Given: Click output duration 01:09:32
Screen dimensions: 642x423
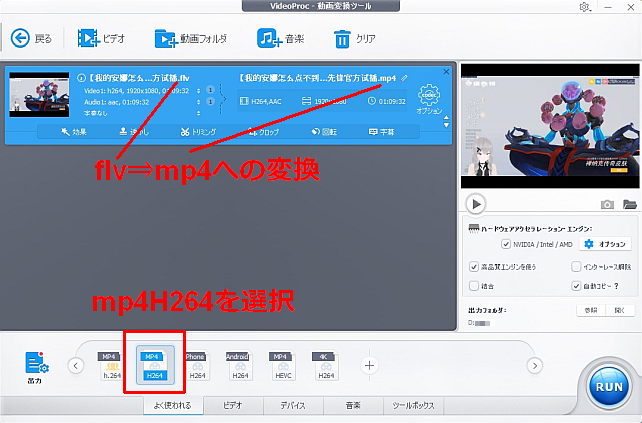Looking at the screenshot, I should click(x=387, y=101).
